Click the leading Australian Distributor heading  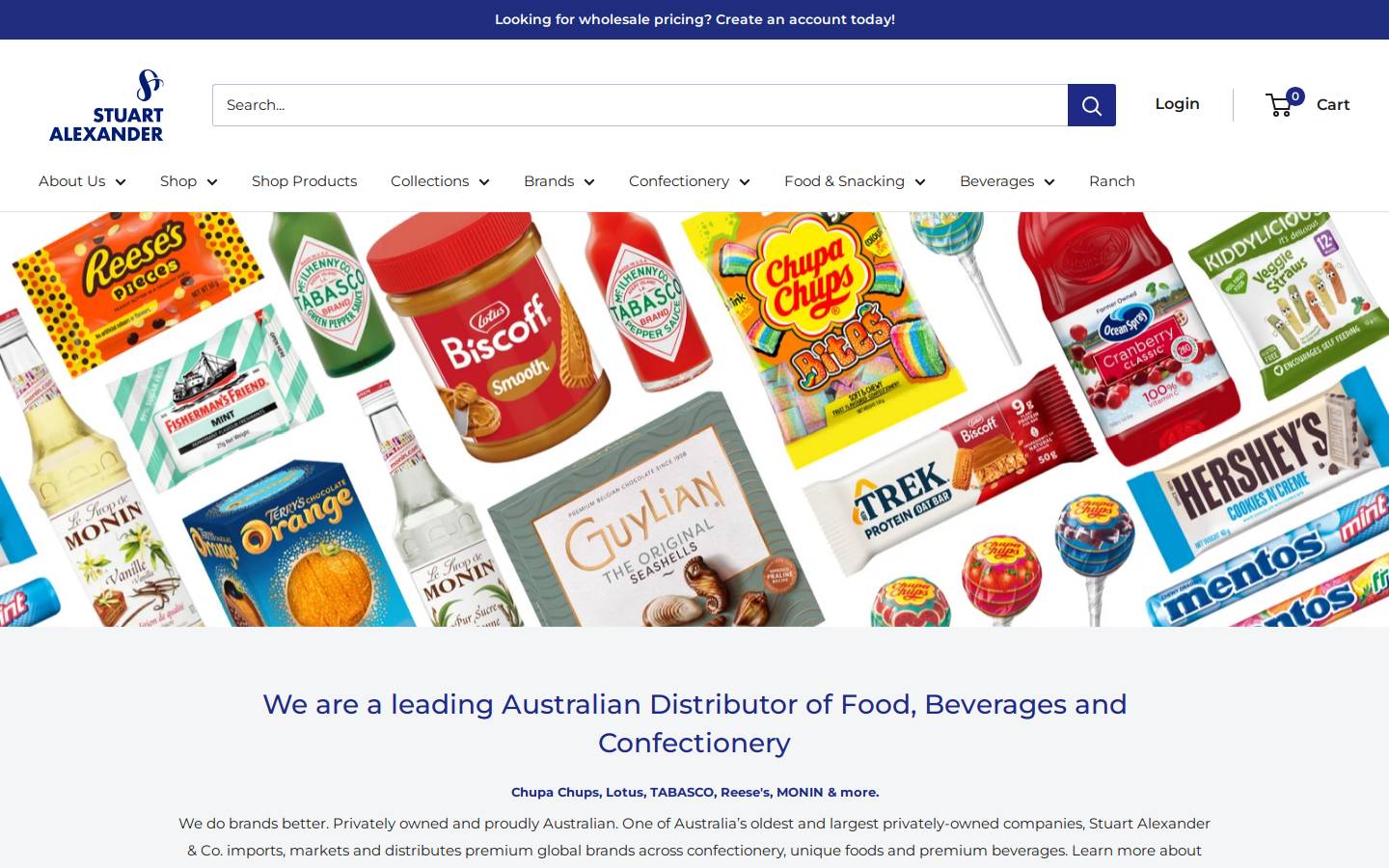(694, 723)
